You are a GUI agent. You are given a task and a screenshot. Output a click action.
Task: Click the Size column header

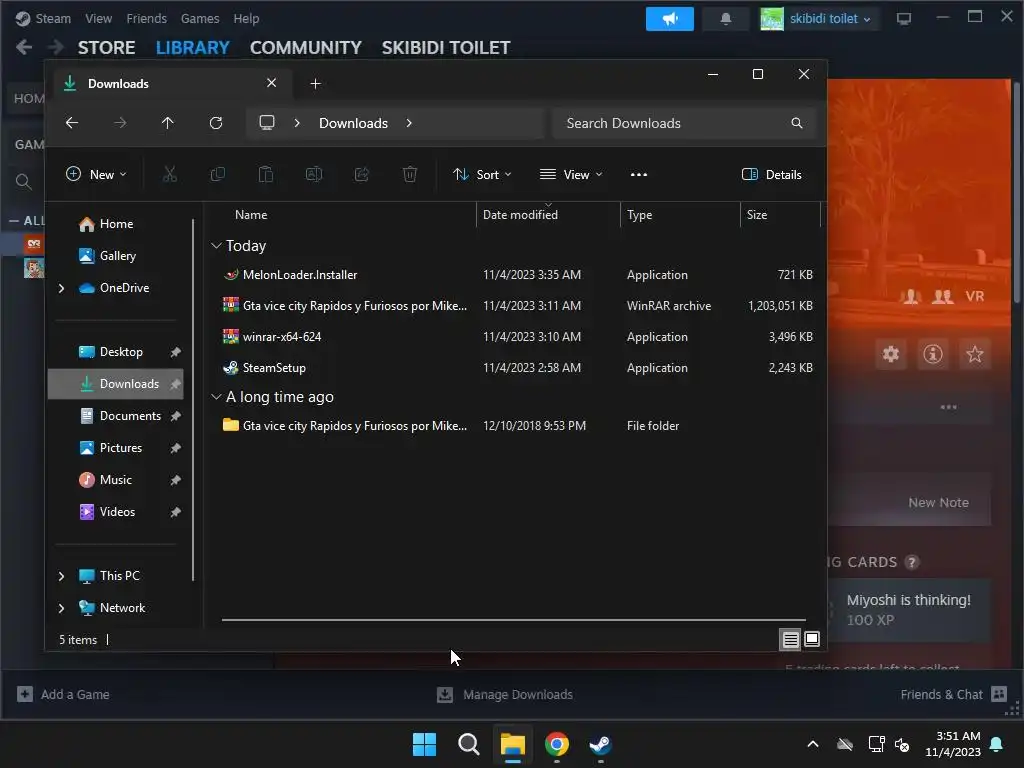(x=780, y=214)
